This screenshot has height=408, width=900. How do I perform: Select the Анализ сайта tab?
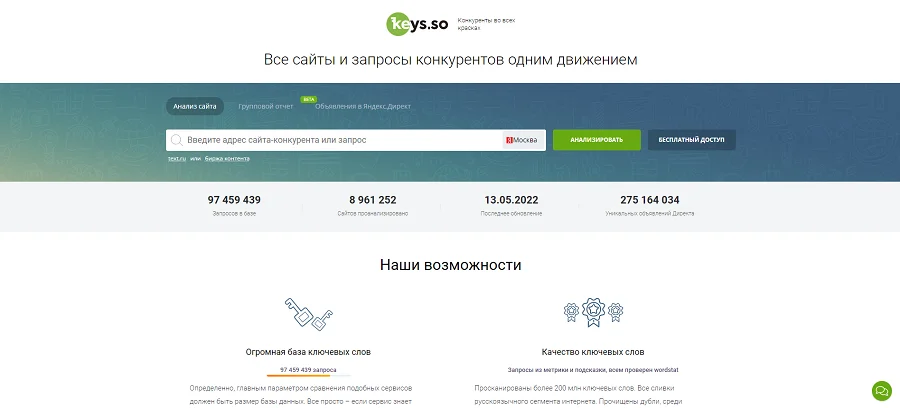pos(194,106)
